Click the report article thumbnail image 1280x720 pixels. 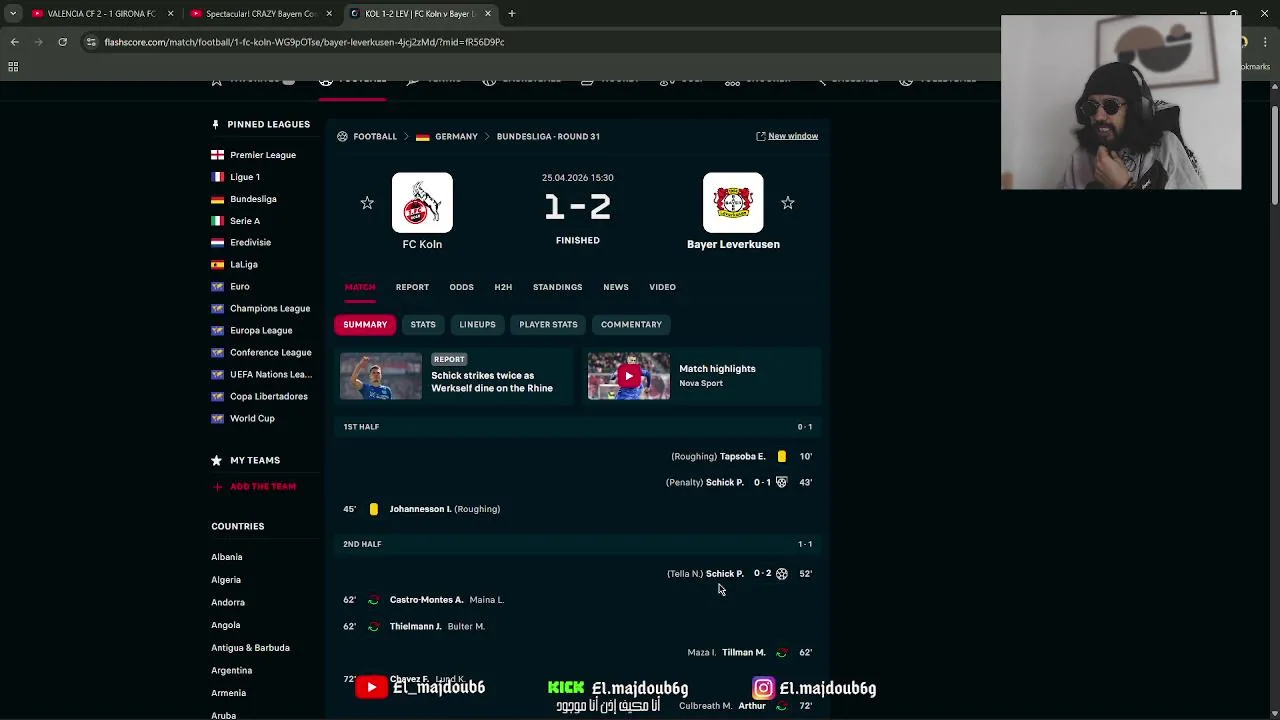[381, 376]
